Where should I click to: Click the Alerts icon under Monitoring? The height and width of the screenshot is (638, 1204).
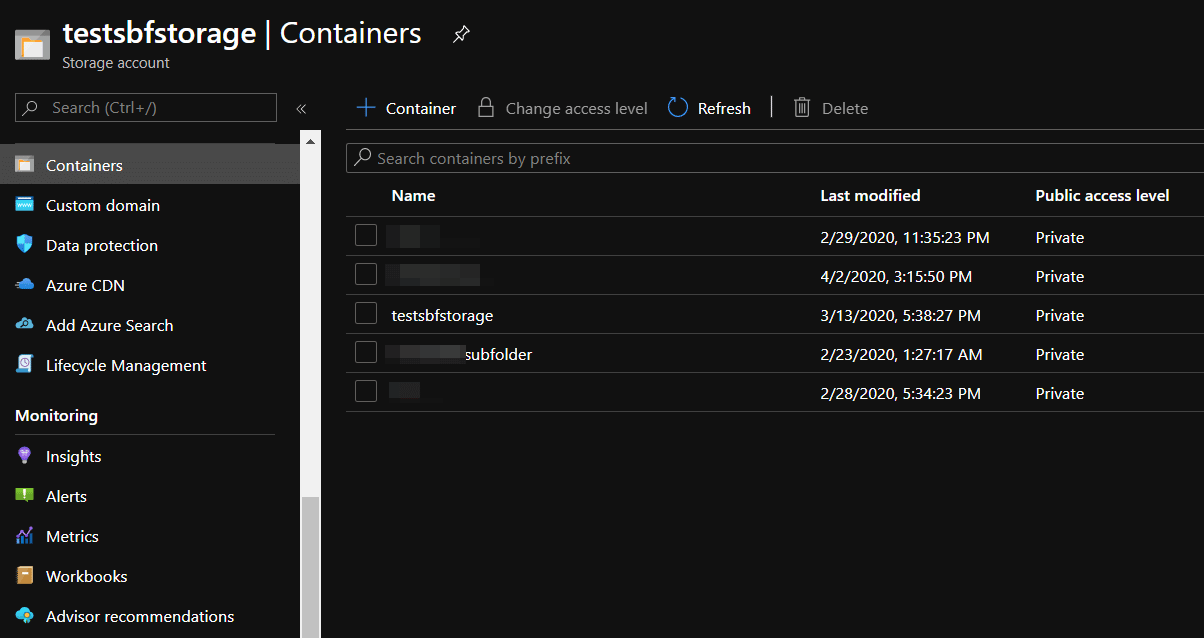tap(25, 496)
